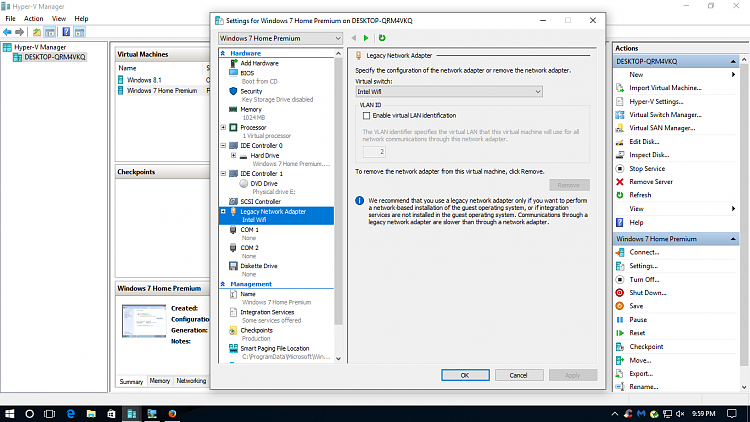Open the View menu in menu bar
The height and width of the screenshot is (422, 750).
(x=59, y=19)
